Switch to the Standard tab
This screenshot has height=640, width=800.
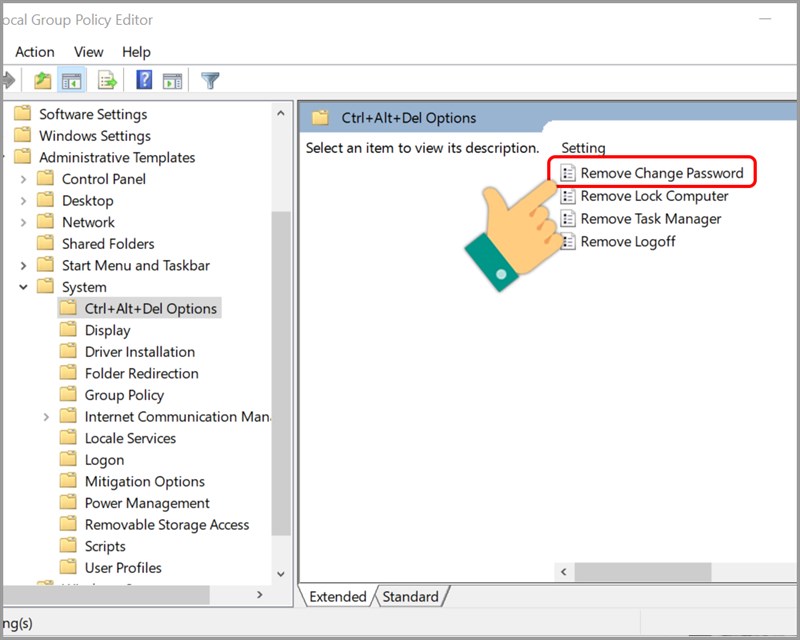410,597
